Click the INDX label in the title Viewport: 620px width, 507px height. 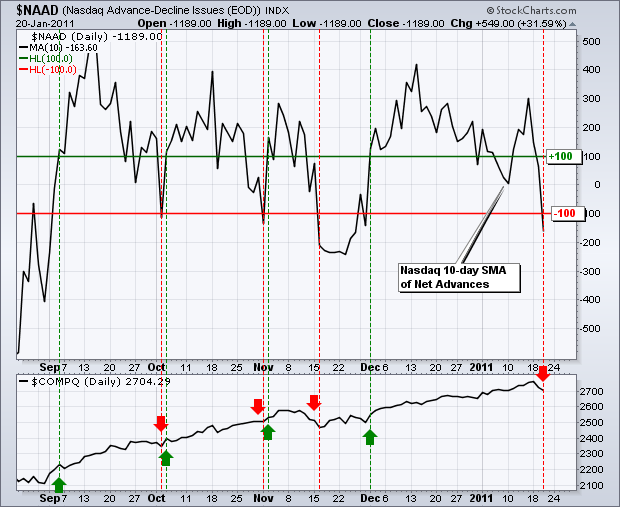(x=277, y=11)
